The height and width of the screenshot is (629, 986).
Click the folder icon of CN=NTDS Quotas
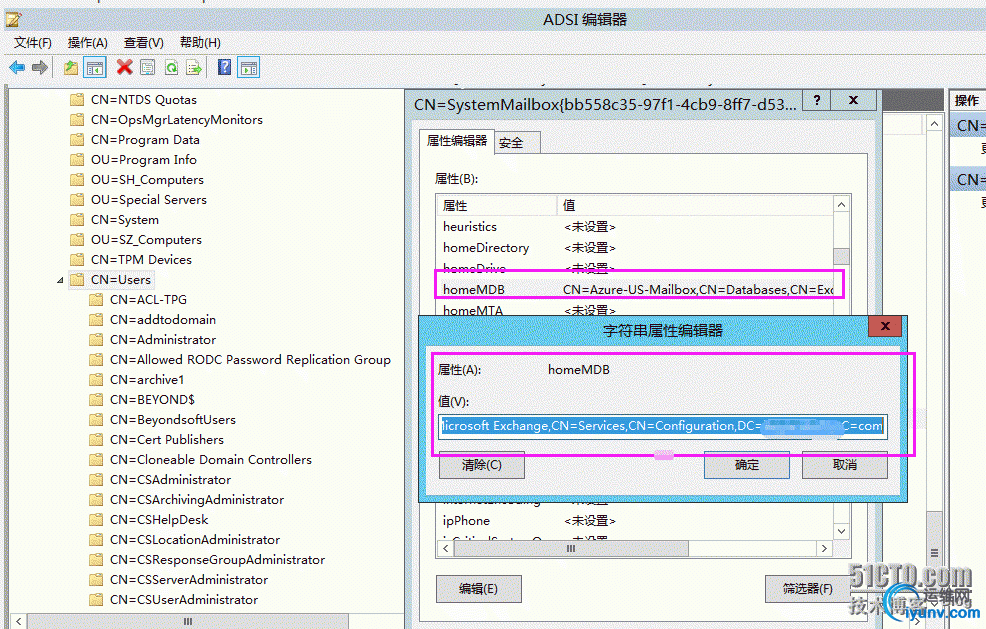click(x=77, y=99)
